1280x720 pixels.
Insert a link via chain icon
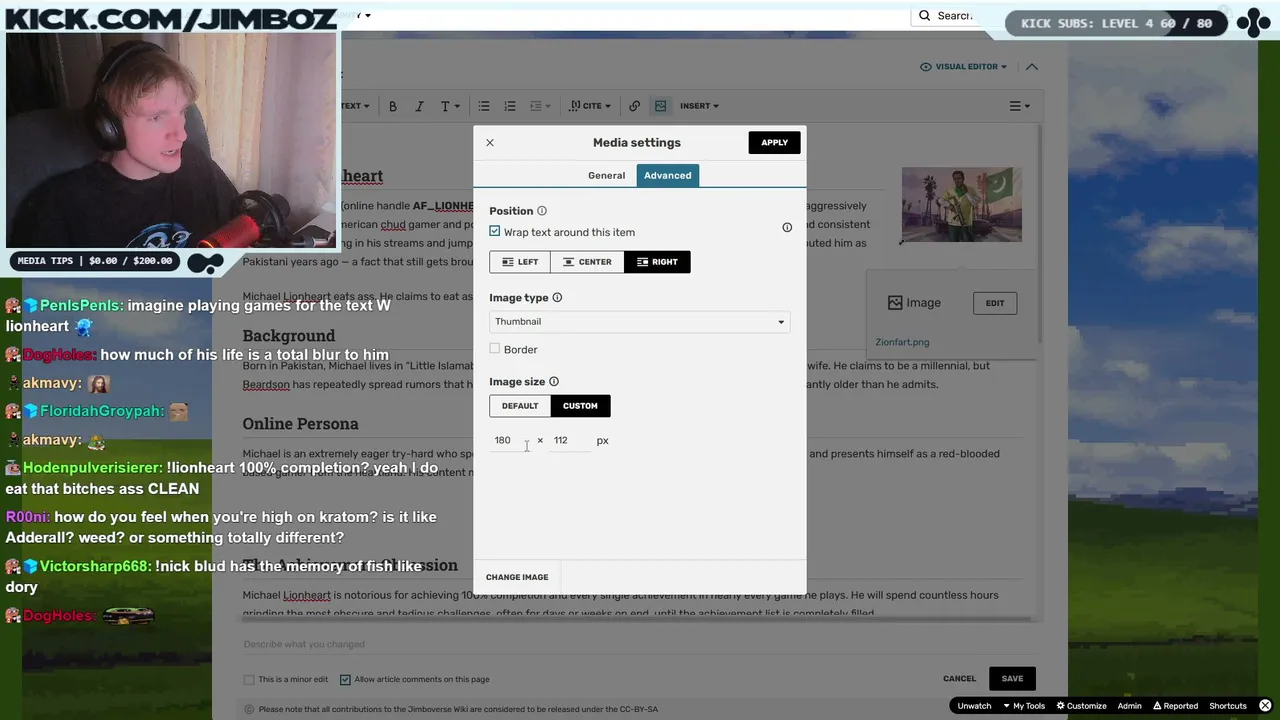[634, 106]
